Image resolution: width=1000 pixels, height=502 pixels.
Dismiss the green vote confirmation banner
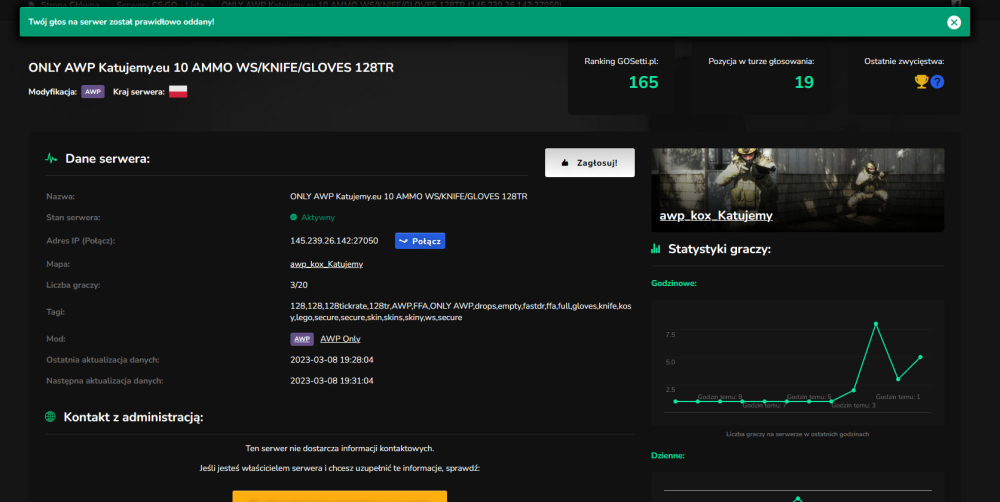pos(953,22)
